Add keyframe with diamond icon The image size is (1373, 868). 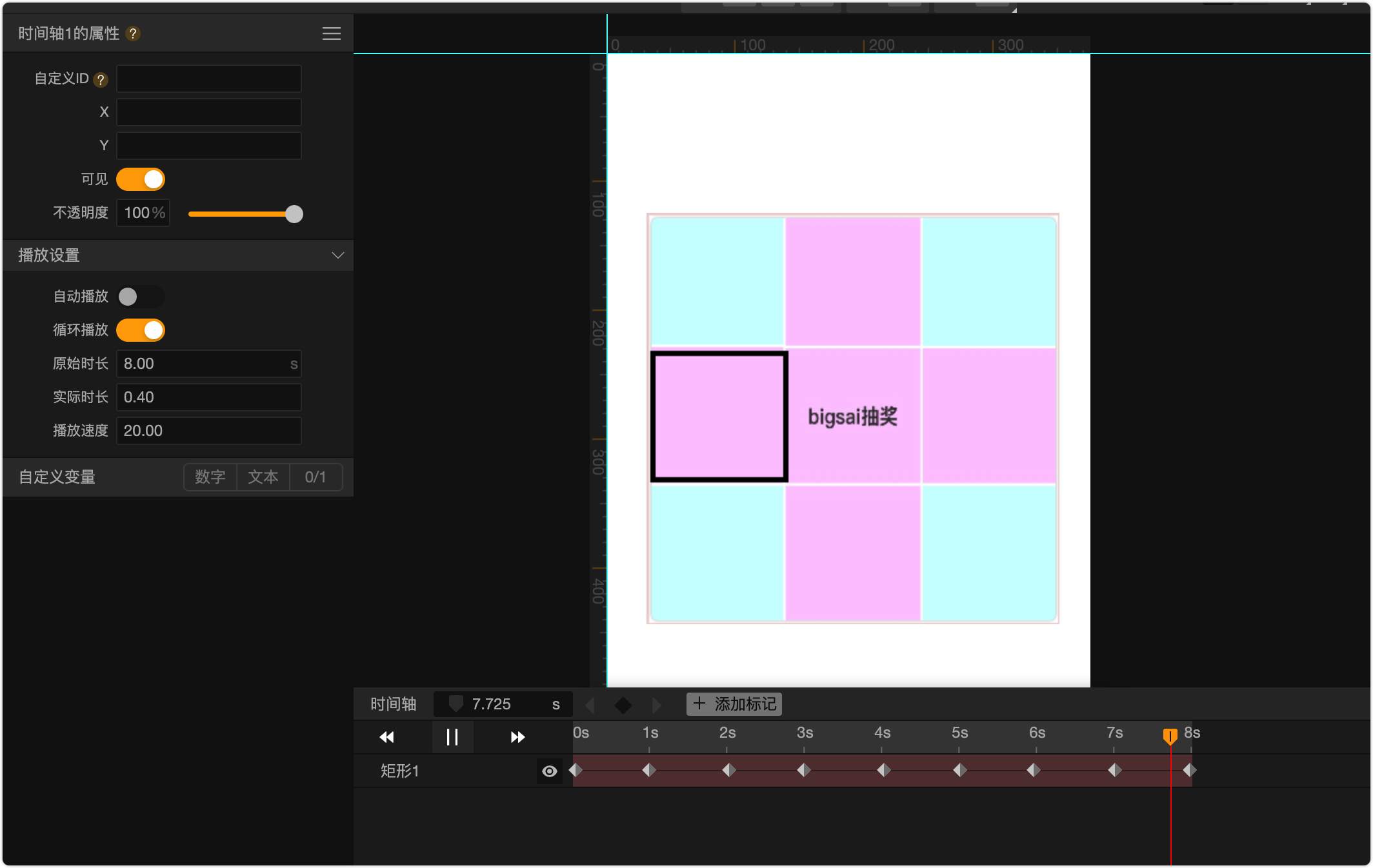pyautogui.click(x=623, y=705)
